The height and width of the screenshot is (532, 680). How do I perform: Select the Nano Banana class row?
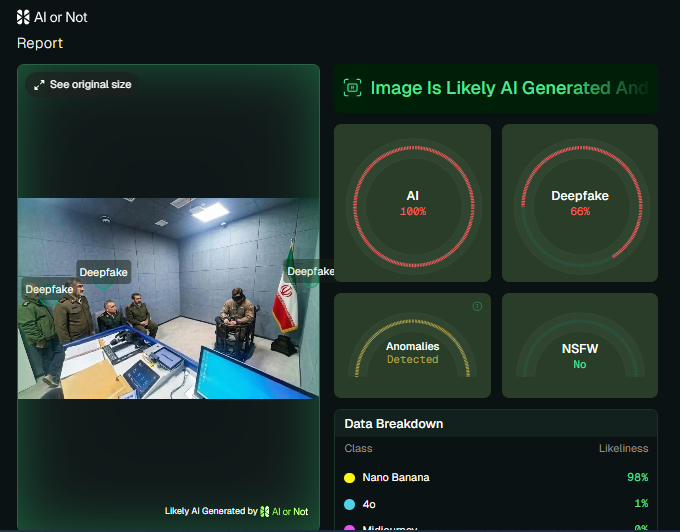[x=495, y=478]
